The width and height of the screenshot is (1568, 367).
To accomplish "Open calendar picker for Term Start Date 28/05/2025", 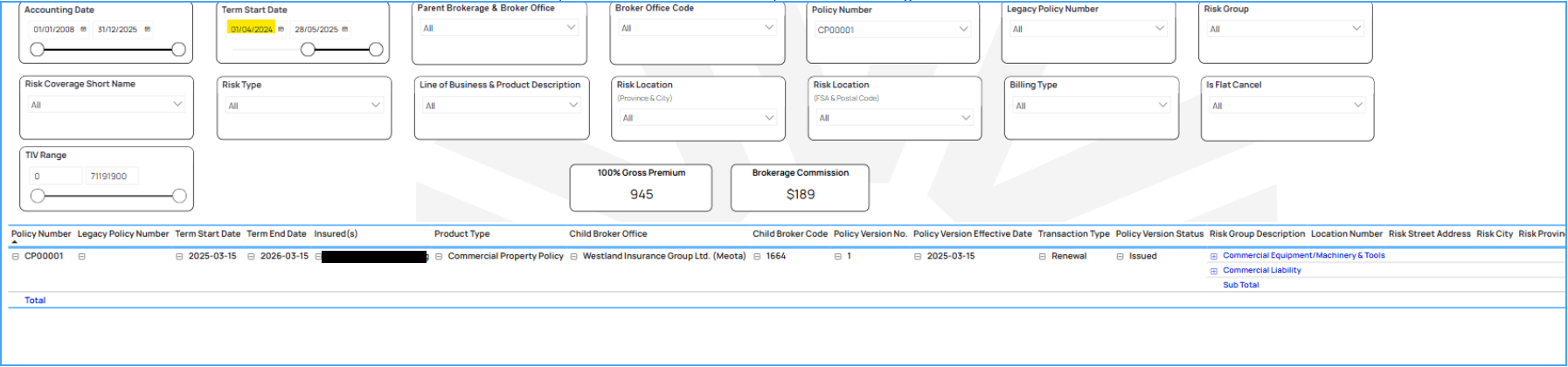I will pos(344,29).
